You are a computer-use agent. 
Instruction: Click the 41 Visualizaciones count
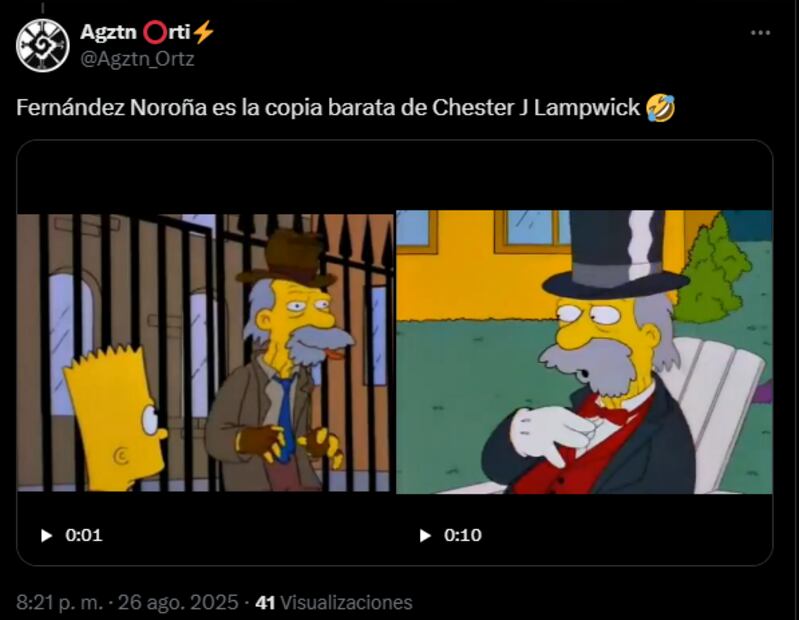(x=334, y=602)
